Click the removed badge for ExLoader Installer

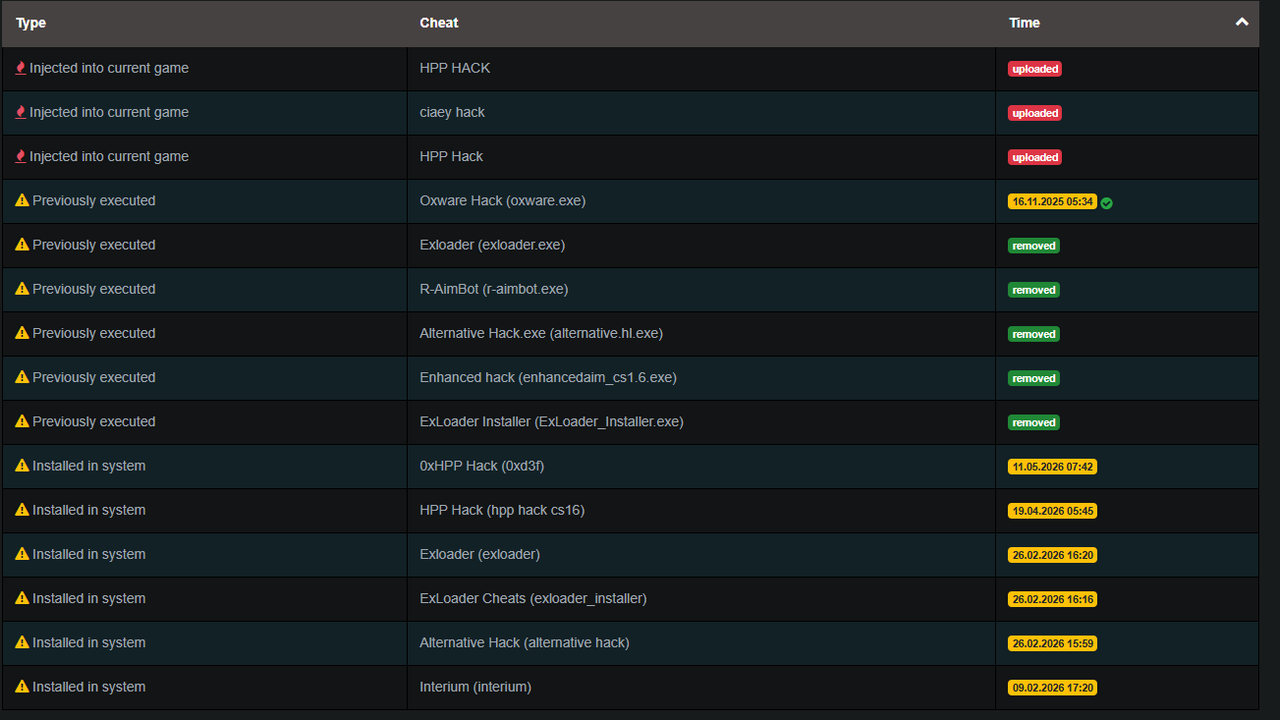[1033, 423]
